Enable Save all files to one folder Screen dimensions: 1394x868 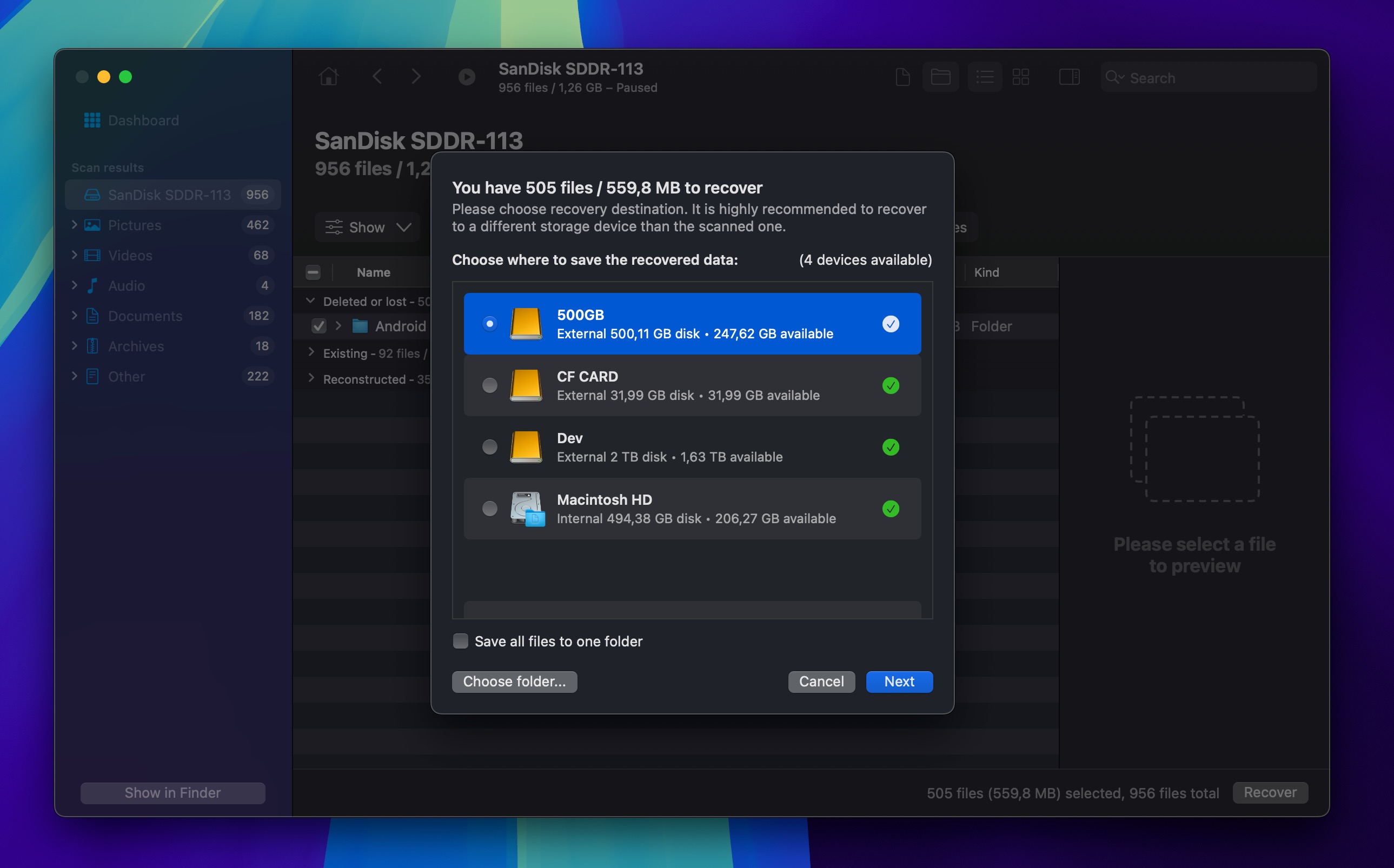(460, 641)
